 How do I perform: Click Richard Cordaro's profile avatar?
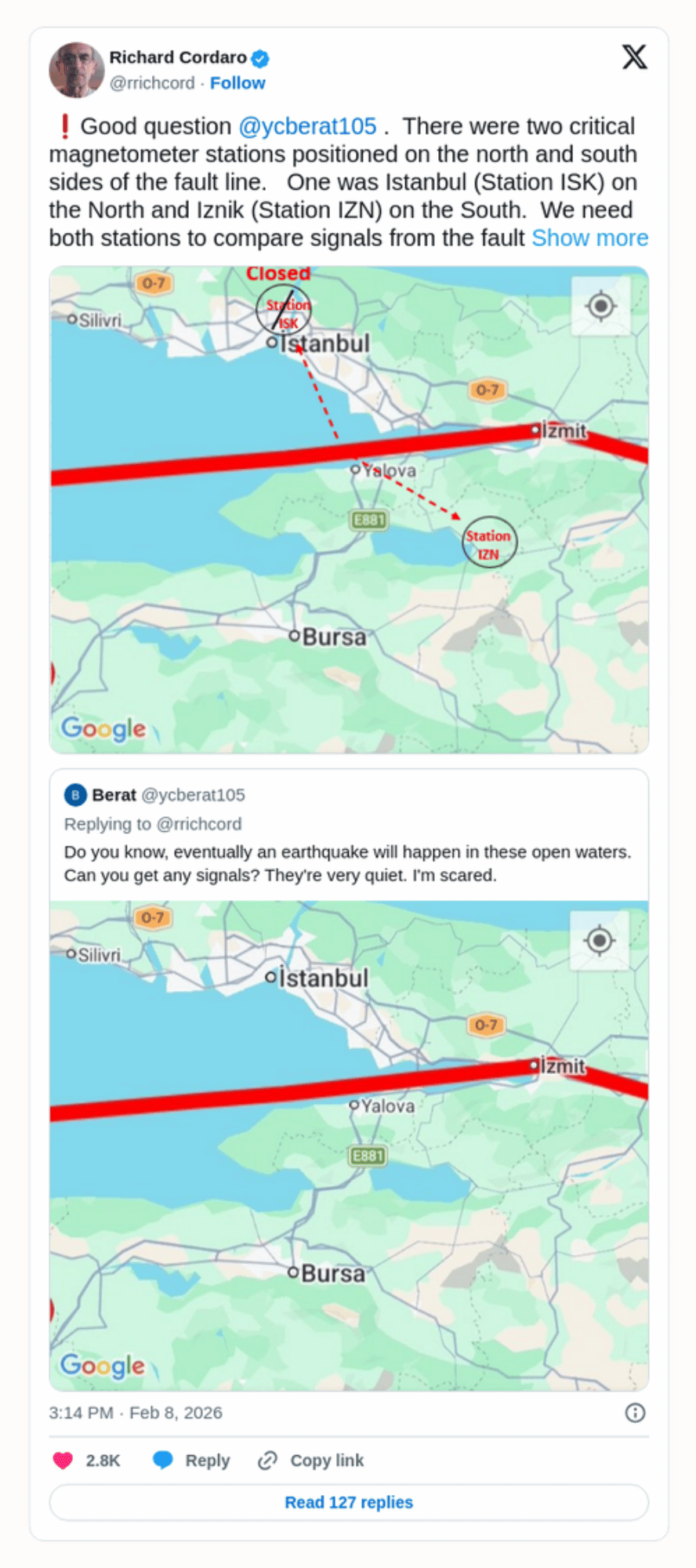pos(77,70)
